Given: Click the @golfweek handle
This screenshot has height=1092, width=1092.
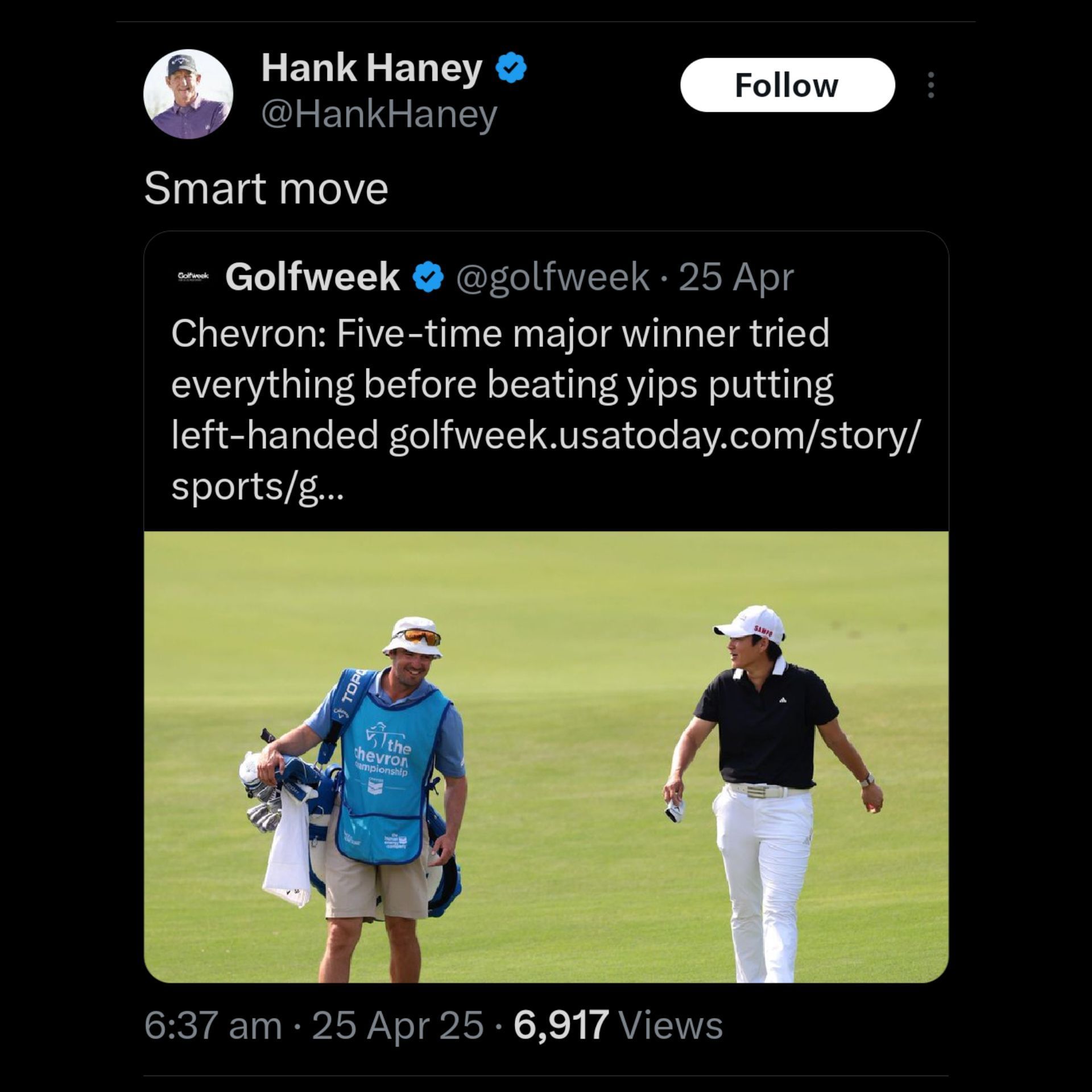Looking at the screenshot, I should pos(552,277).
